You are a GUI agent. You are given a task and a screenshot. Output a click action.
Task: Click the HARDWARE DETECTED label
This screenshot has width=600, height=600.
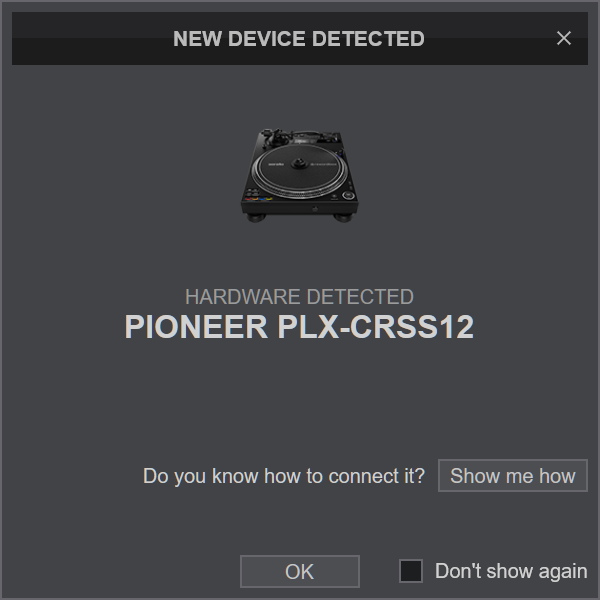click(x=299, y=297)
